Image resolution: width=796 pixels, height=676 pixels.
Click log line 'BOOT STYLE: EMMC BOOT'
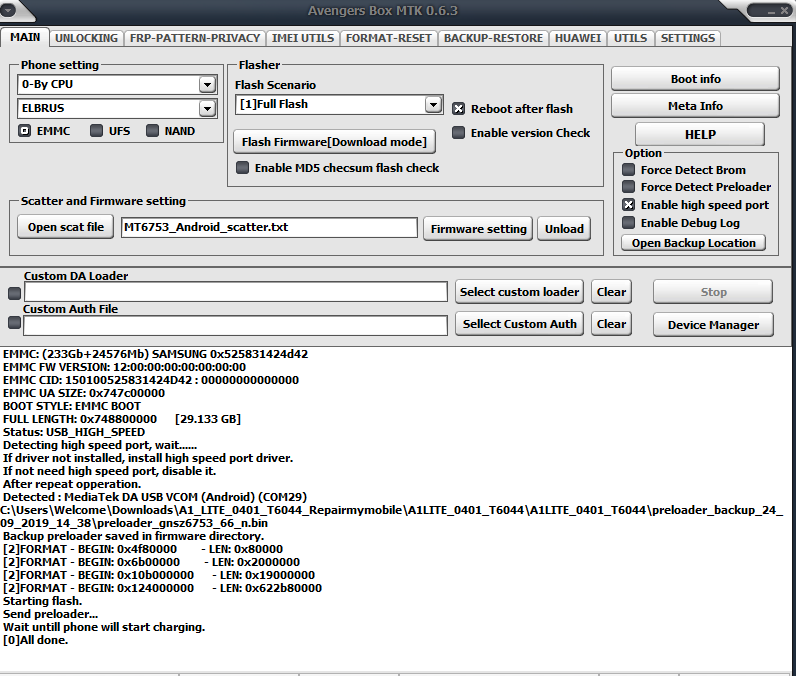click(x=72, y=406)
